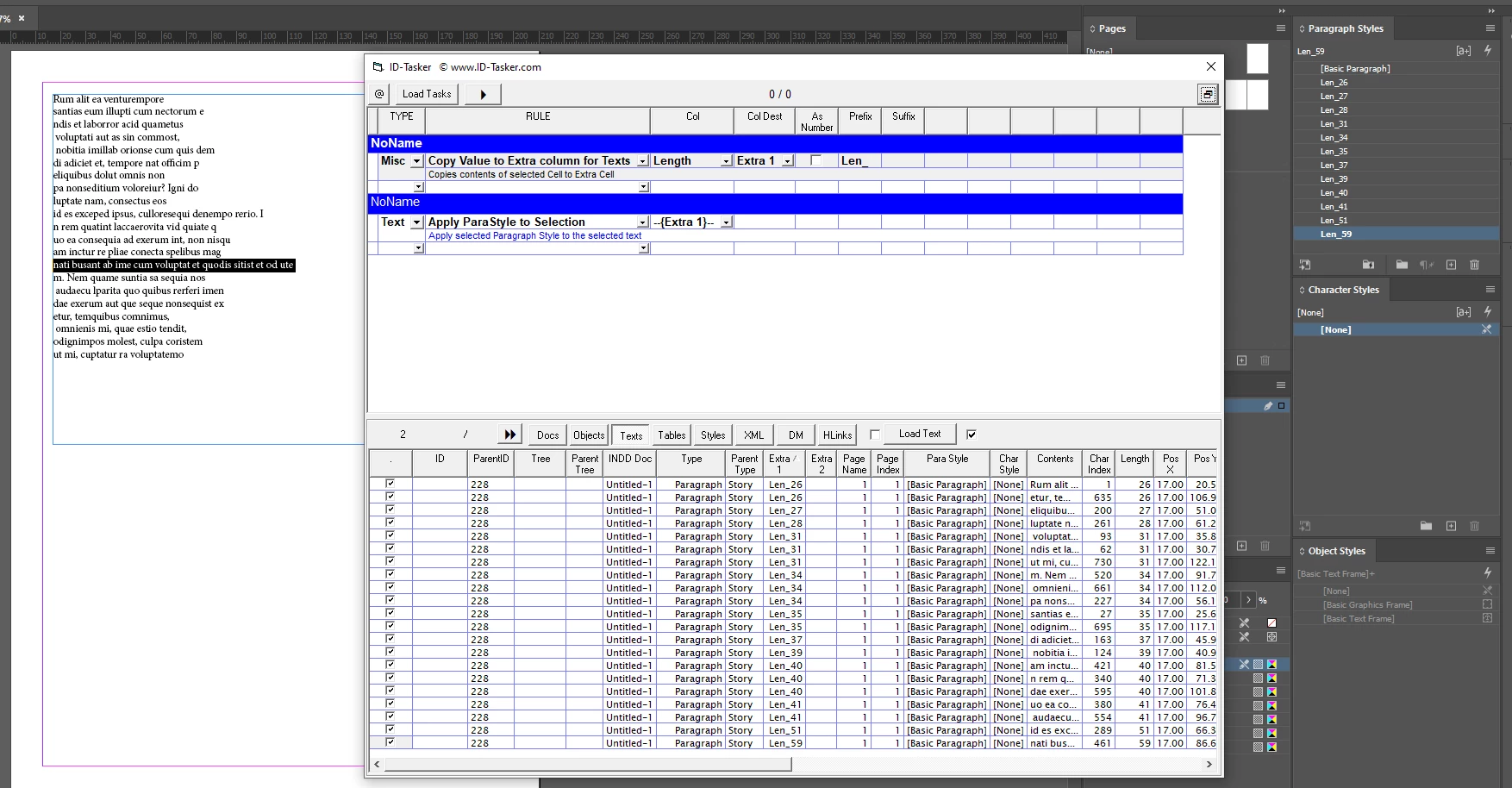Click the Character Styles lightning icon

1488,311
